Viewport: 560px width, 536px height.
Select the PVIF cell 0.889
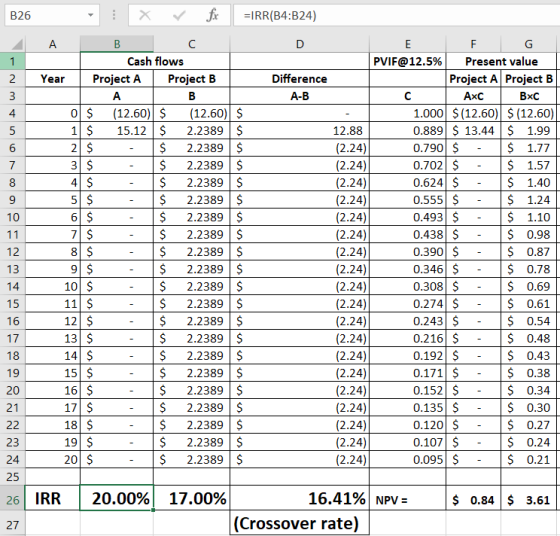(408, 131)
